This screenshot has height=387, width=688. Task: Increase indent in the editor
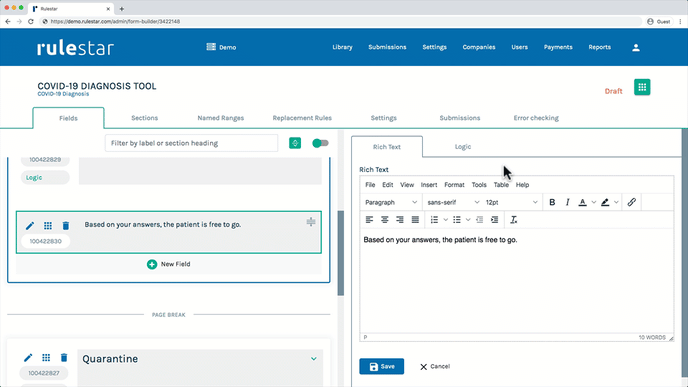494,220
